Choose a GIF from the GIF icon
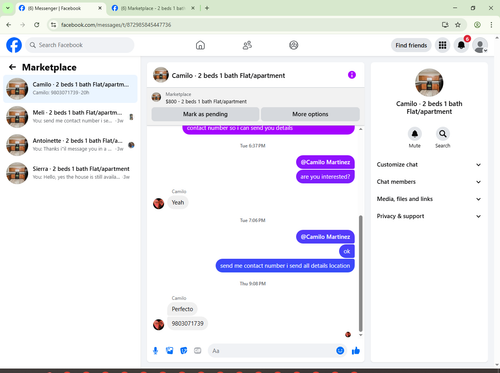 click(x=198, y=351)
